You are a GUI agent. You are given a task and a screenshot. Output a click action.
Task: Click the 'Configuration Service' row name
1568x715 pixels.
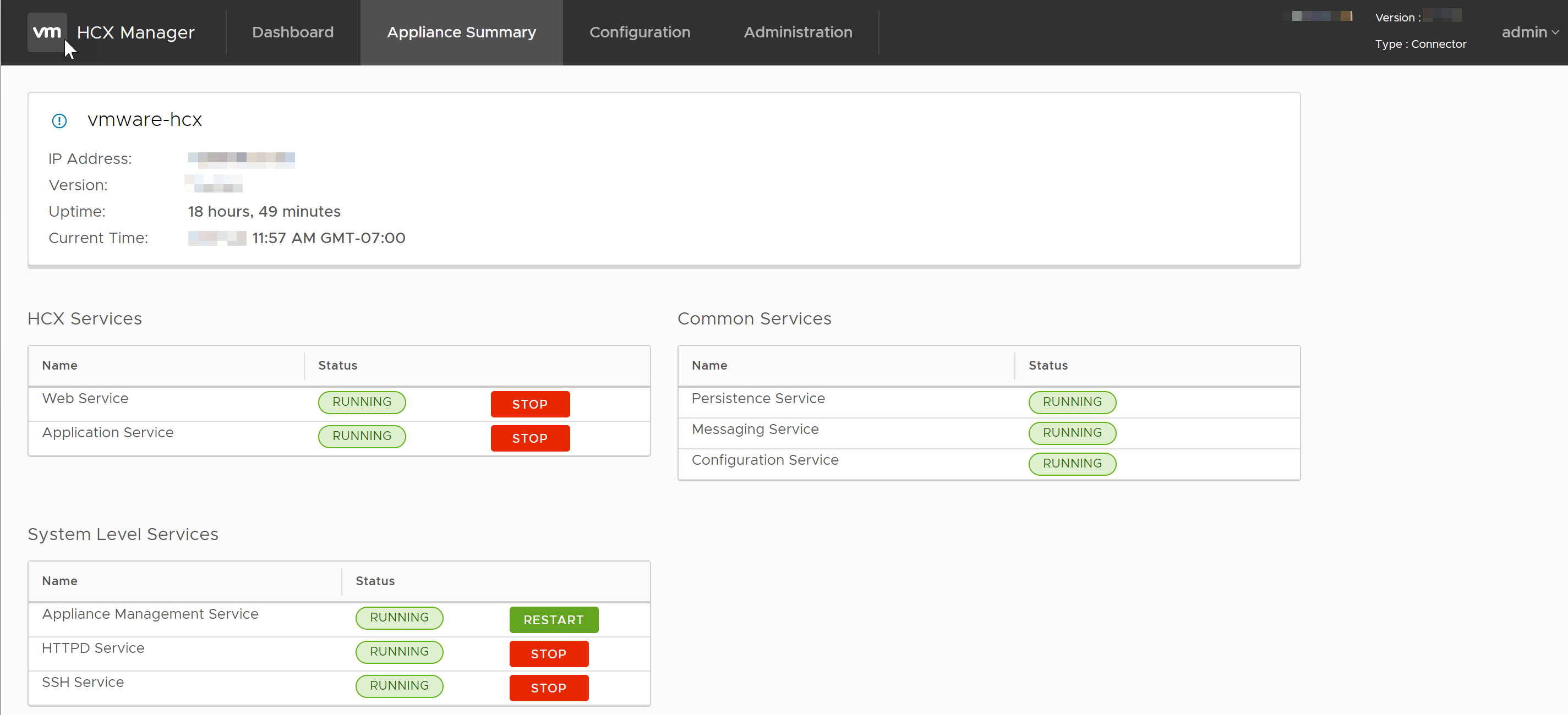tap(765, 460)
